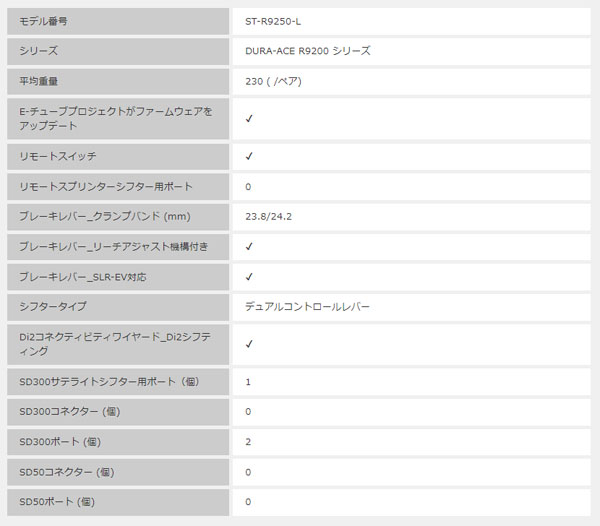The width and height of the screenshot is (600, 526).
Task: Select the モデル番号 label cell
Action: (x=118, y=21)
